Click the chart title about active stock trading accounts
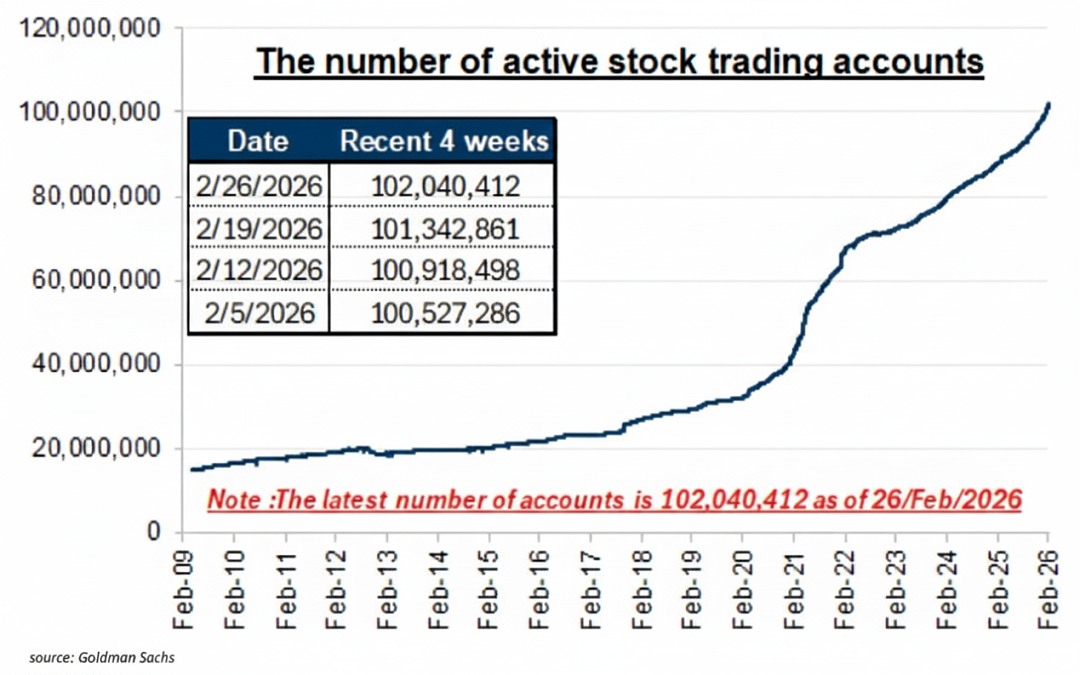 [619, 61]
